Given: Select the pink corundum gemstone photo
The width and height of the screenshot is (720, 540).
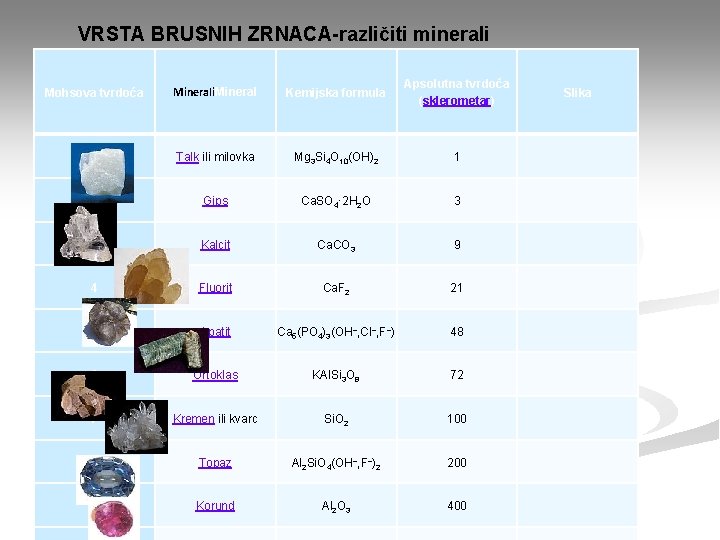Looking at the screenshot, I should (x=112, y=520).
